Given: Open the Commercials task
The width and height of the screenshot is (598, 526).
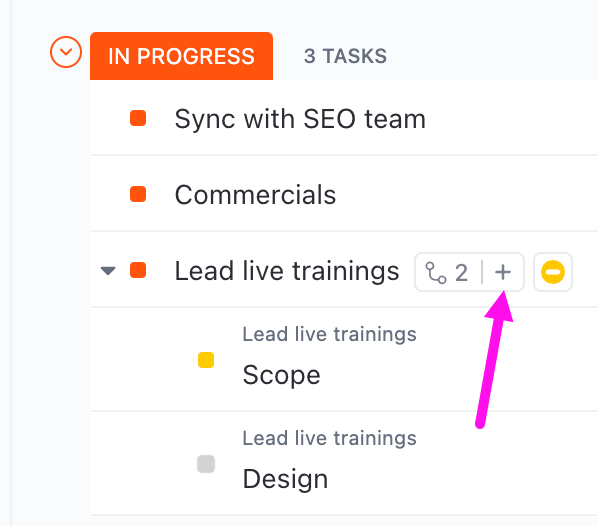Looking at the screenshot, I should [255, 195].
